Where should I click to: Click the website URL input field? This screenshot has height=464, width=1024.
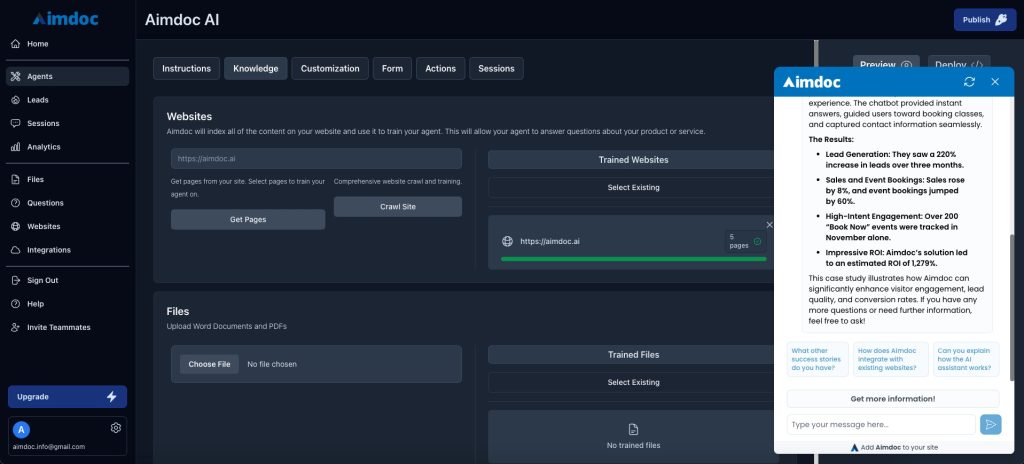[316, 158]
